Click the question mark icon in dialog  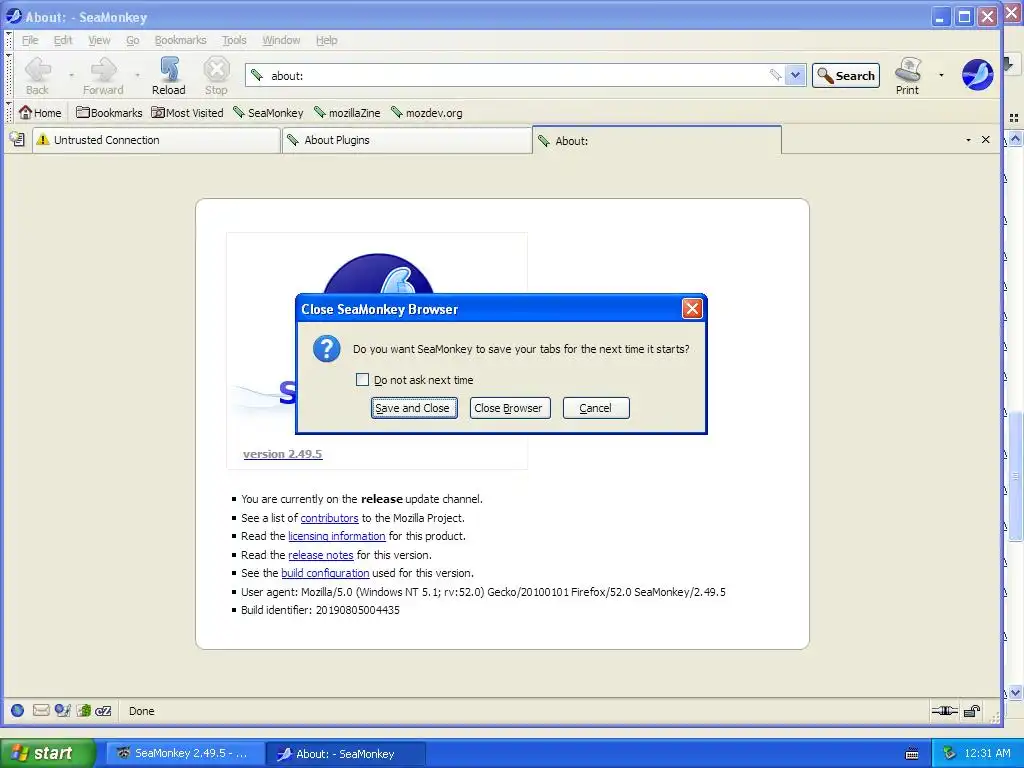(x=327, y=349)
